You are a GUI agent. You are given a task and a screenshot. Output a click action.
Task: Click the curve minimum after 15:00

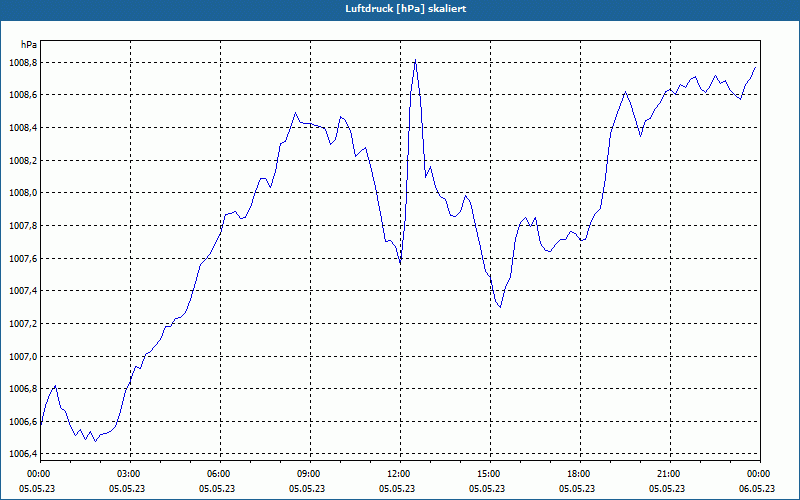[x=500, y=307]
